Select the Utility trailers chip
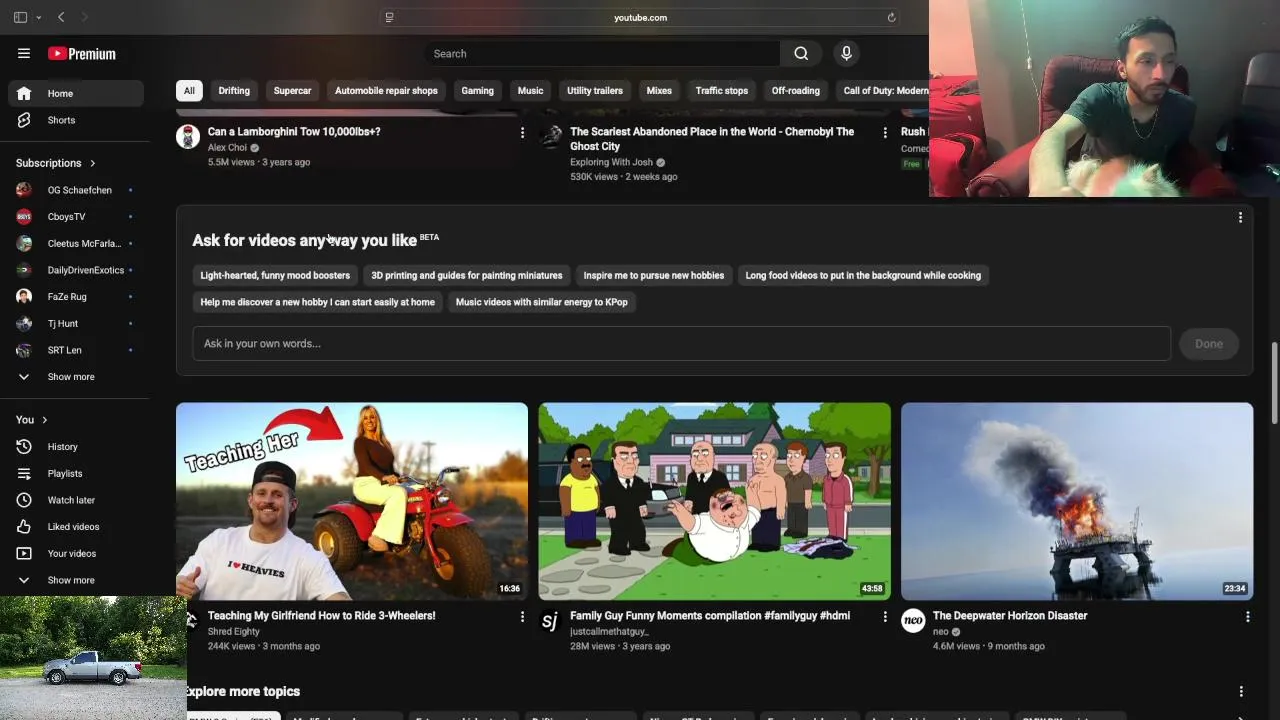The height and width of the screenshot is (720, 1280). [x=595, y=91]
